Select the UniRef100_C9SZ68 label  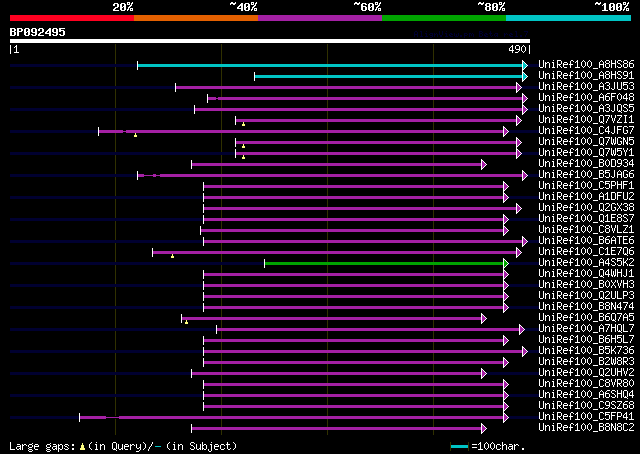586,406
